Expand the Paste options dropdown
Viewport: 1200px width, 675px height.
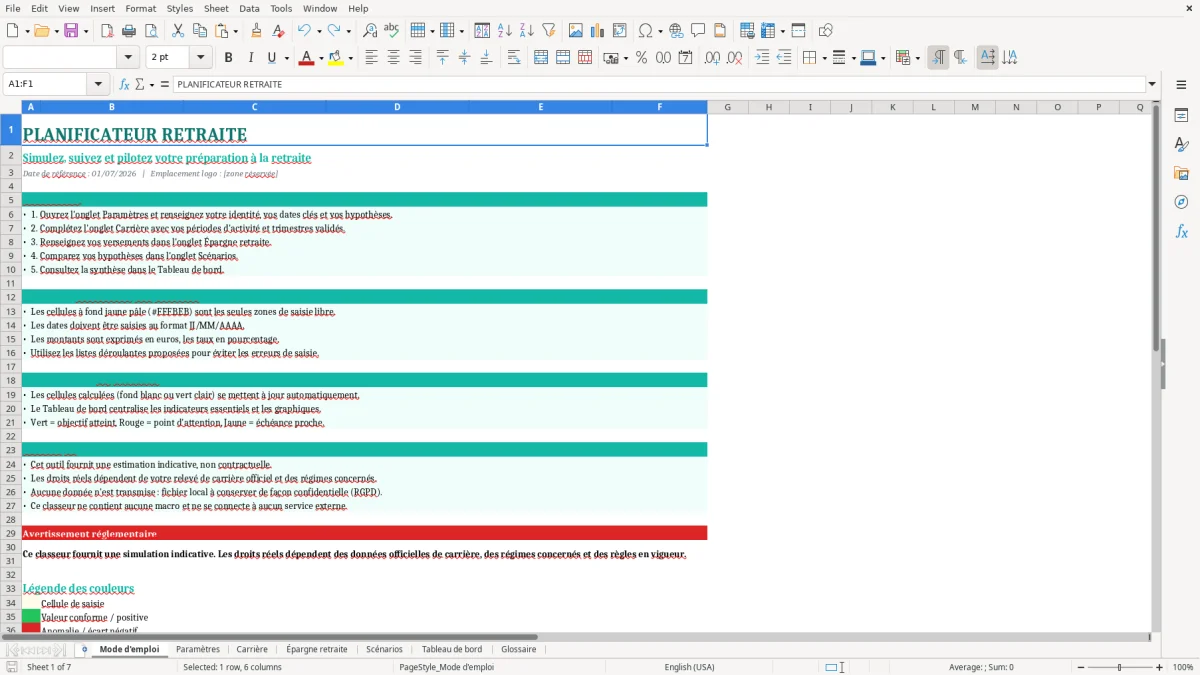click(x=234, y=31)
